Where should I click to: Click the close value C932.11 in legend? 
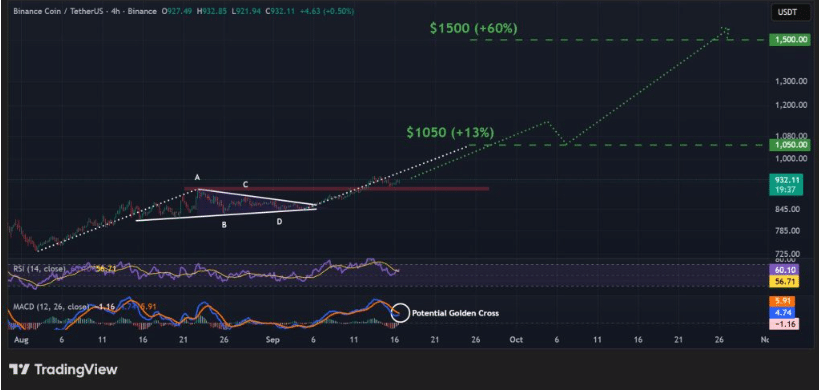coord(281,11)
